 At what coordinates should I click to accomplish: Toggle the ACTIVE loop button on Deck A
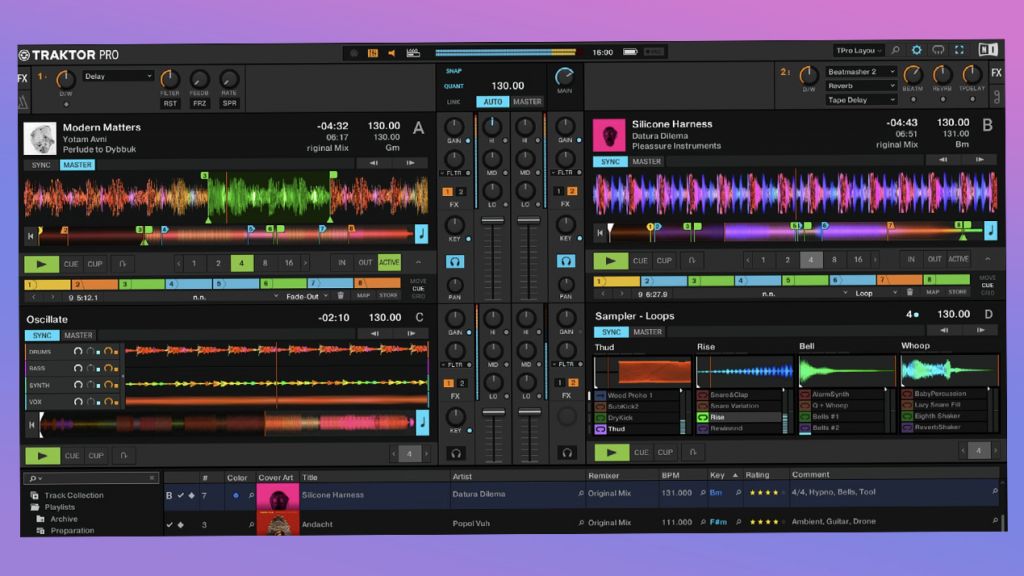click(x=390, y=262)
